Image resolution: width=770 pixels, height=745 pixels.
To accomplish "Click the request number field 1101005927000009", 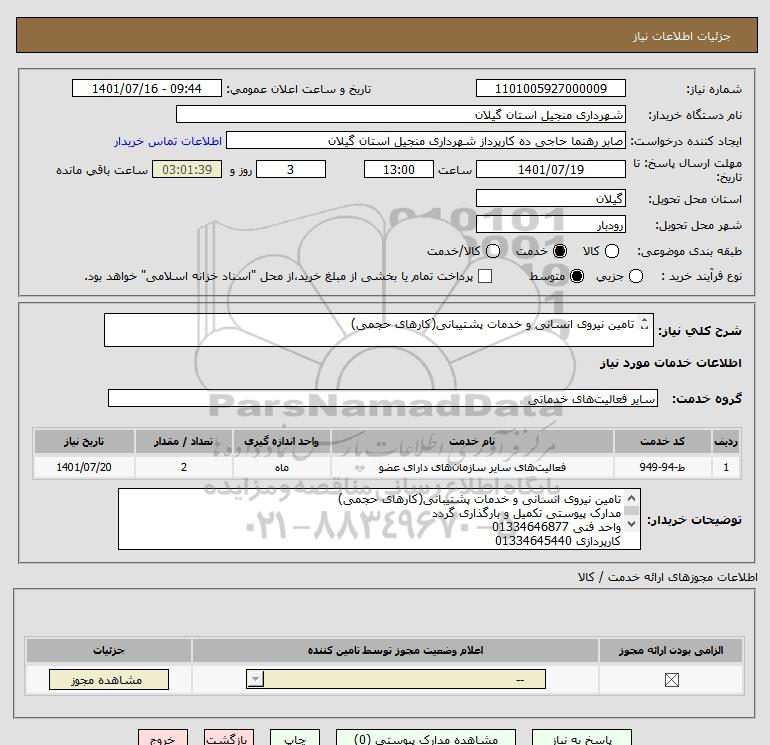I will click(x=550, y=88).
